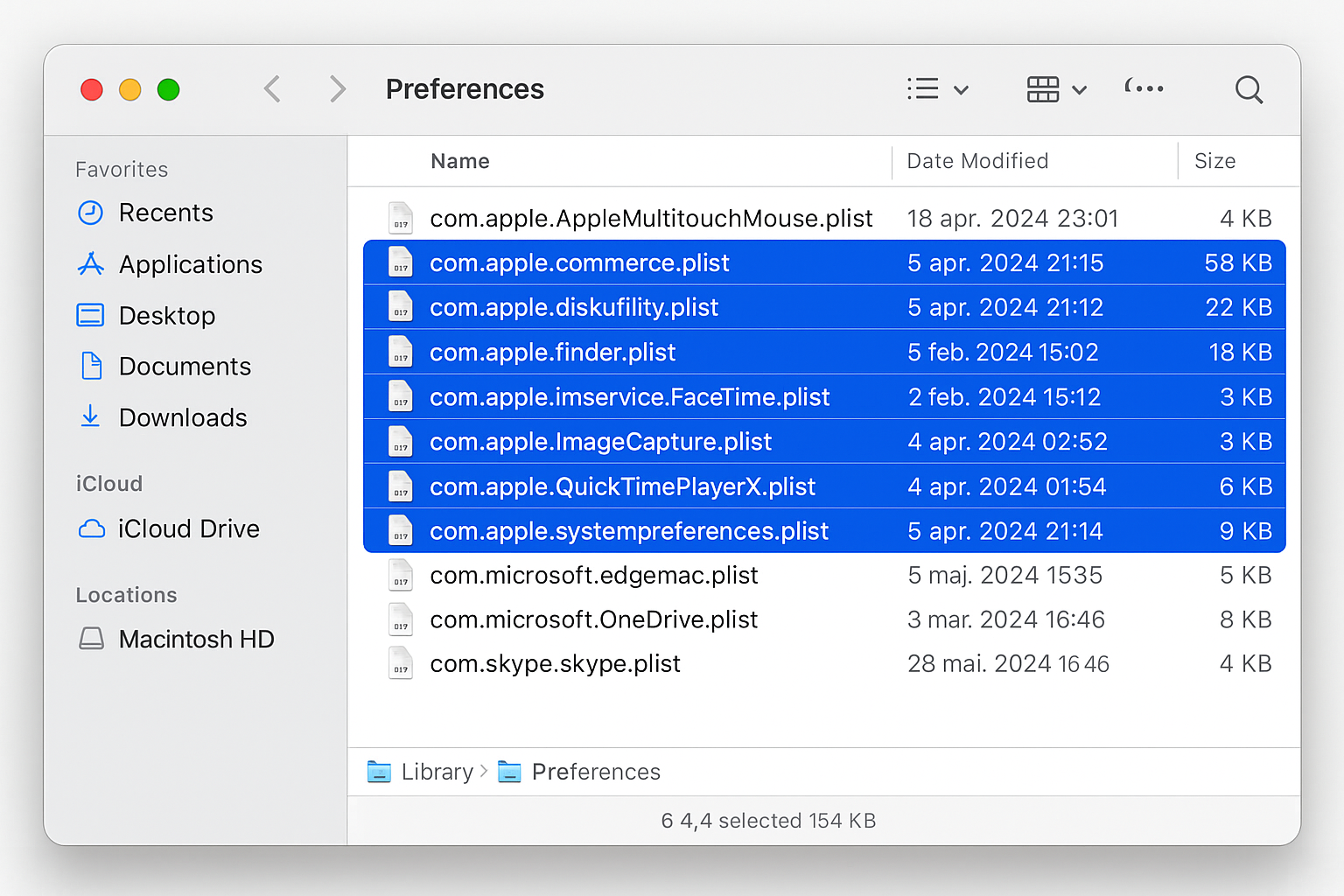The image size is (1344, 896).
Task: Click the com.apple.commerce.plist file icon
Action: 401,262
